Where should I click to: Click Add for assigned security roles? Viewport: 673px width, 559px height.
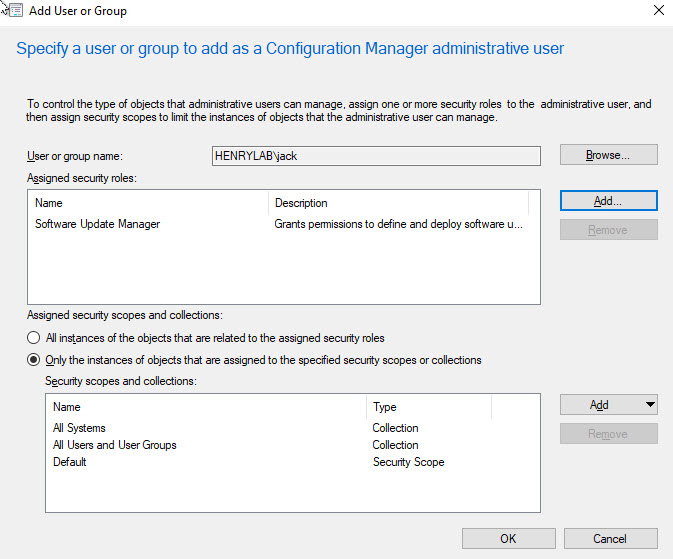pos(608,201)
